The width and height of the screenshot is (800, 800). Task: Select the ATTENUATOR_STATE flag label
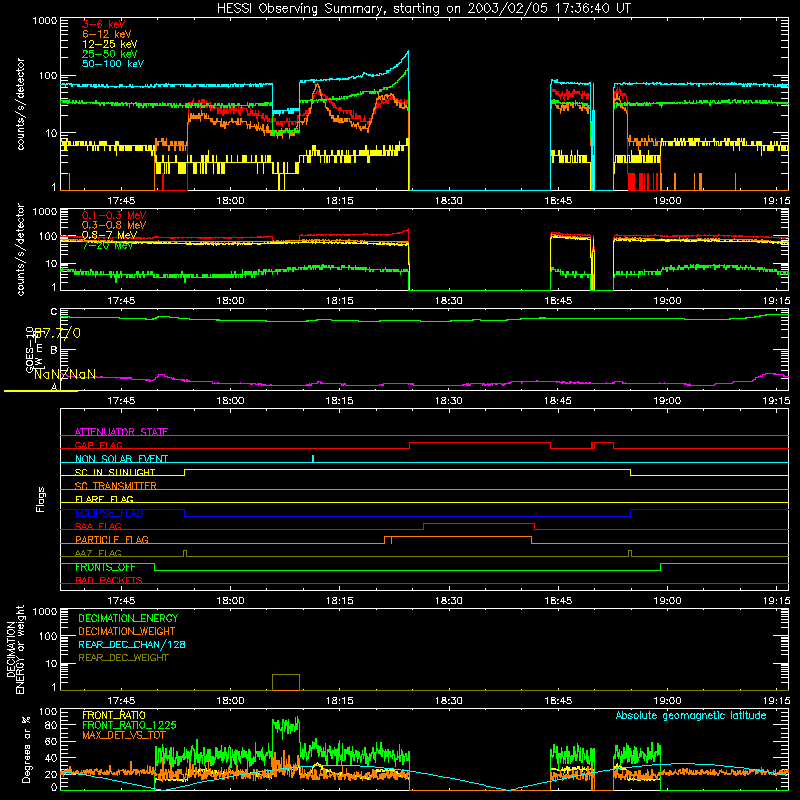pos(121,432)
